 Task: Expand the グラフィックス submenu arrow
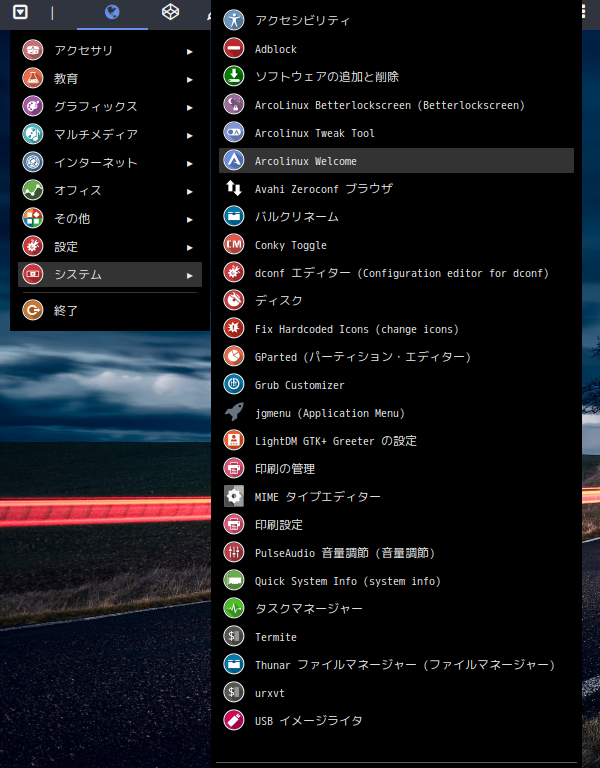[190, 107]
